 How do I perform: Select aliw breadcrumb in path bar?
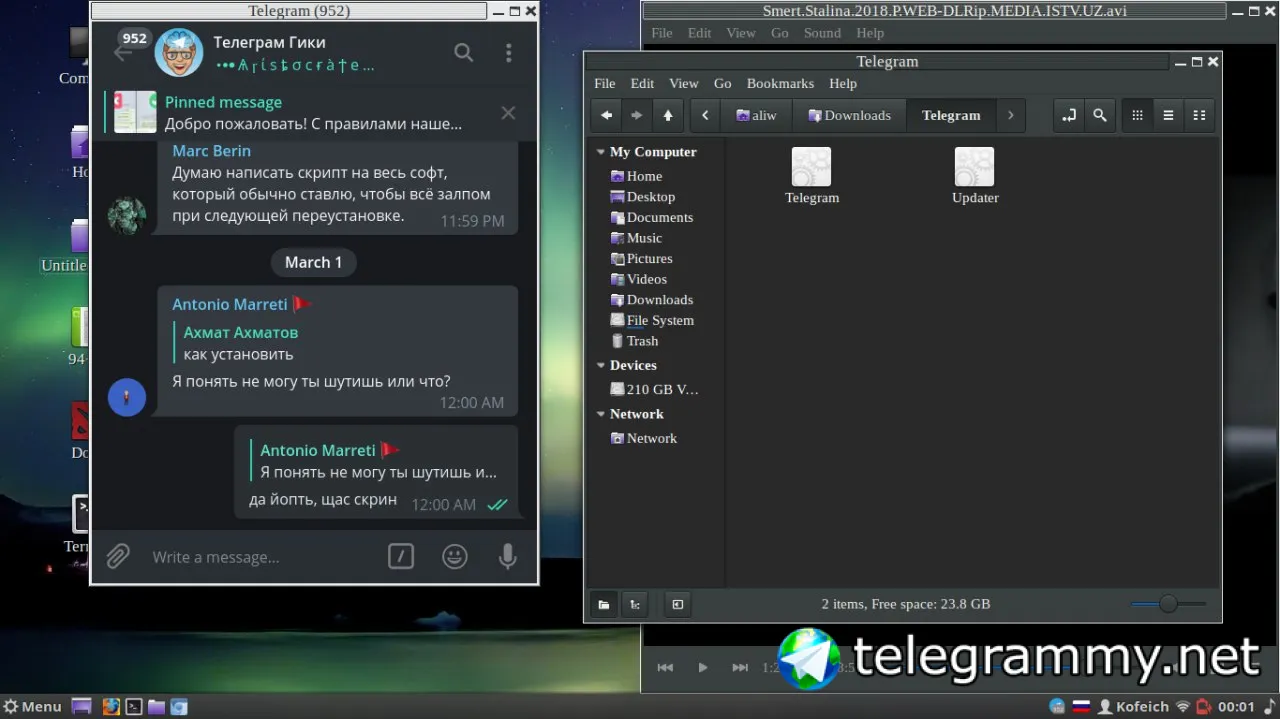(x=756, y=115)
